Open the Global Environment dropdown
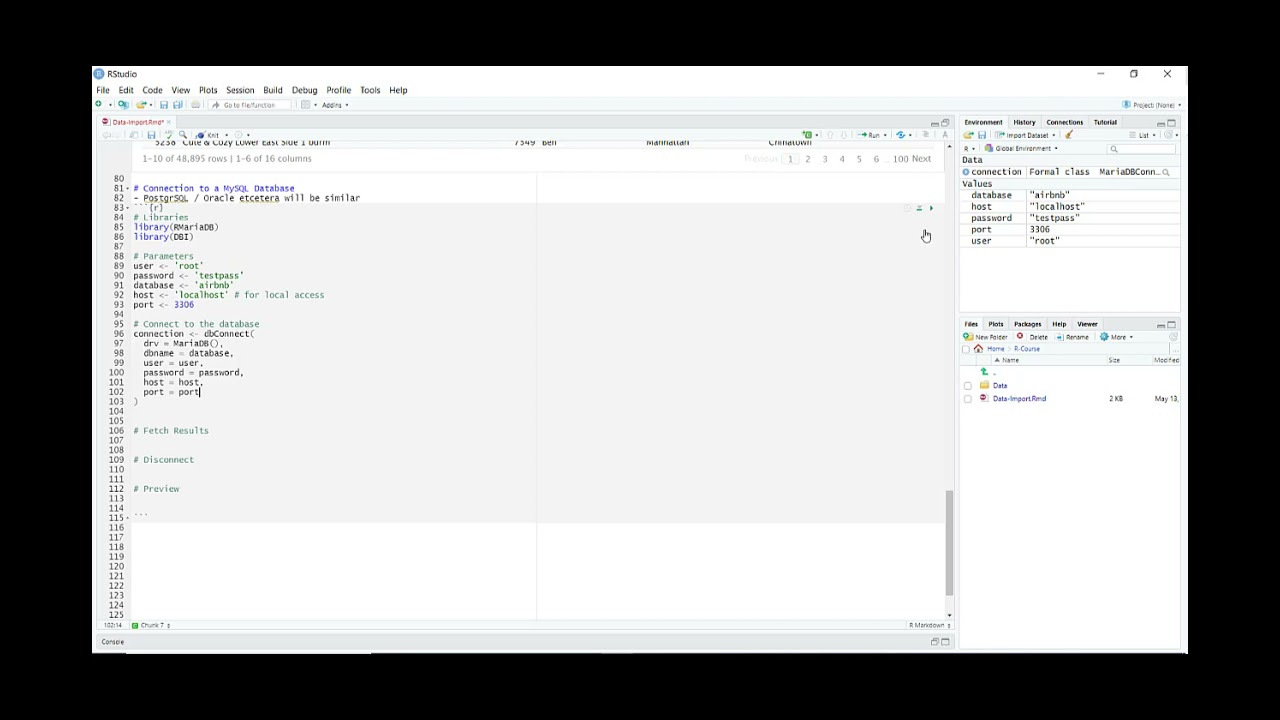This screenshot has width=1280, height=720. pyautogui.click(x=1020, y=148)
